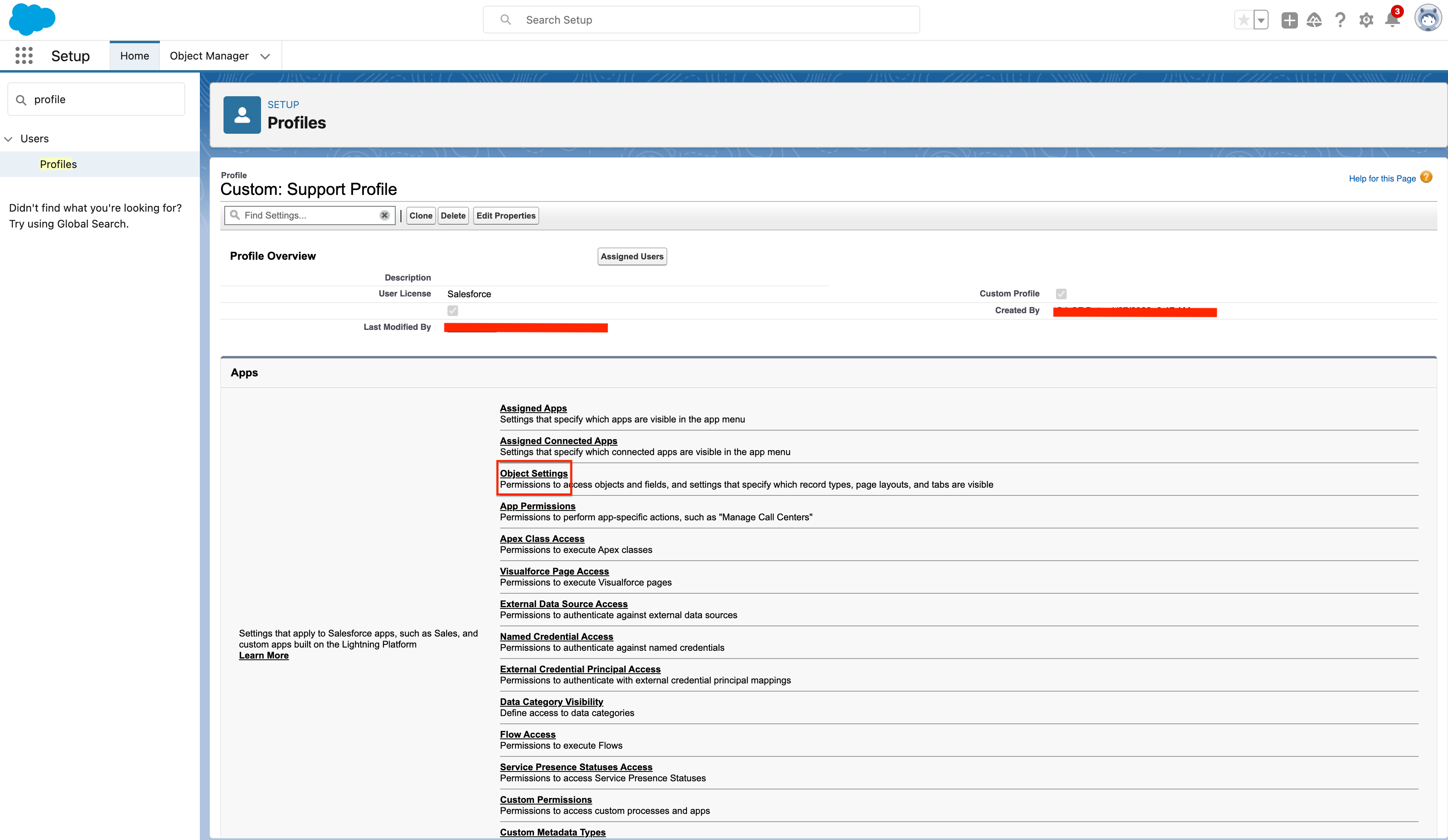Toggle the checkbox below User License

click(x=453, y=311)
